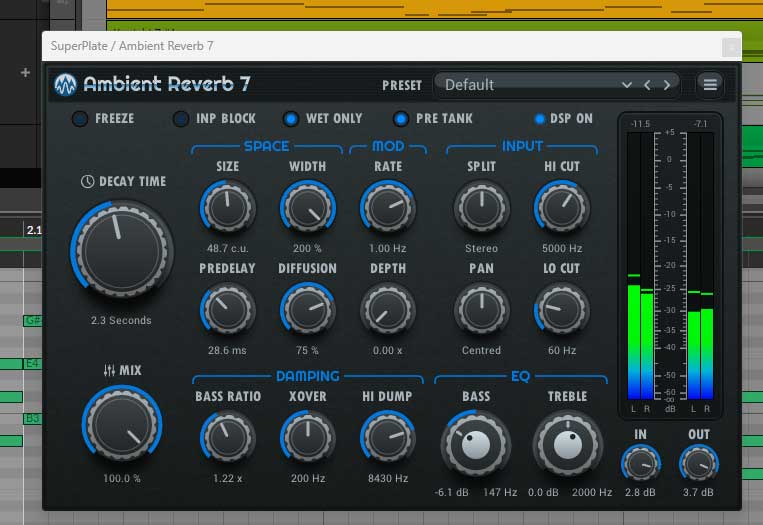The image size is (763, 525).
Task: Disable the PRE TANK switch
Action: pos(401,119)
